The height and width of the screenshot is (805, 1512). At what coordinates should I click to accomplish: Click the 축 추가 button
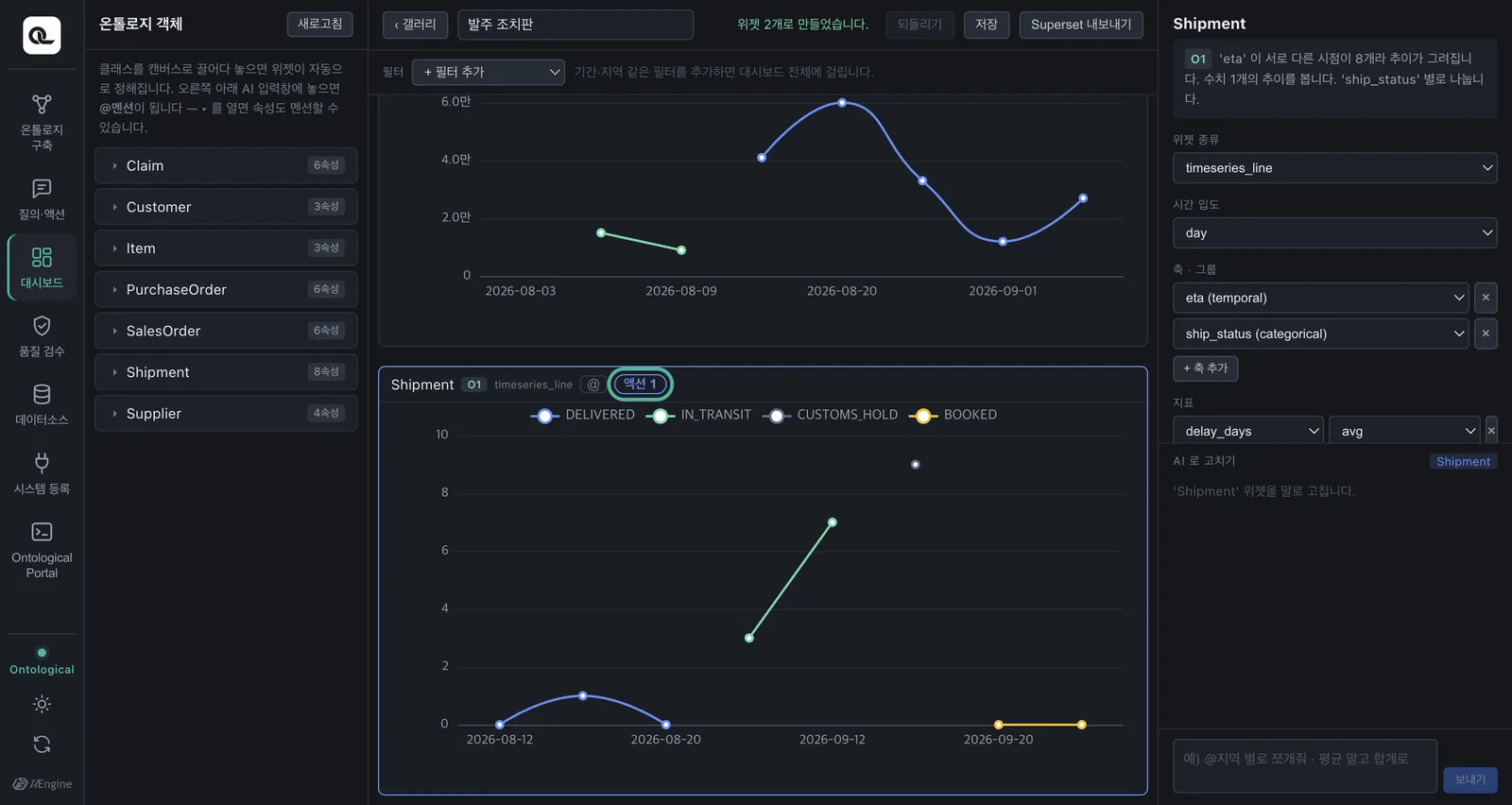click(1206, 368)
